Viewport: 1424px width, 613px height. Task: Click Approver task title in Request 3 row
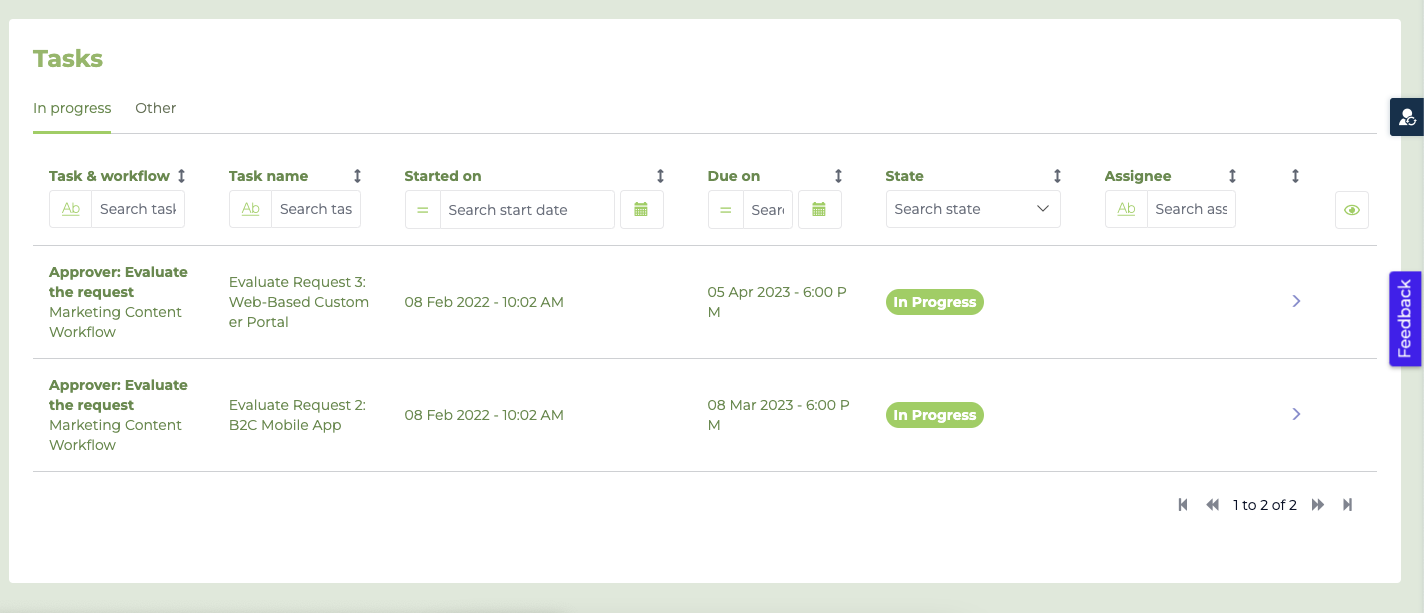tap(118, 282)
